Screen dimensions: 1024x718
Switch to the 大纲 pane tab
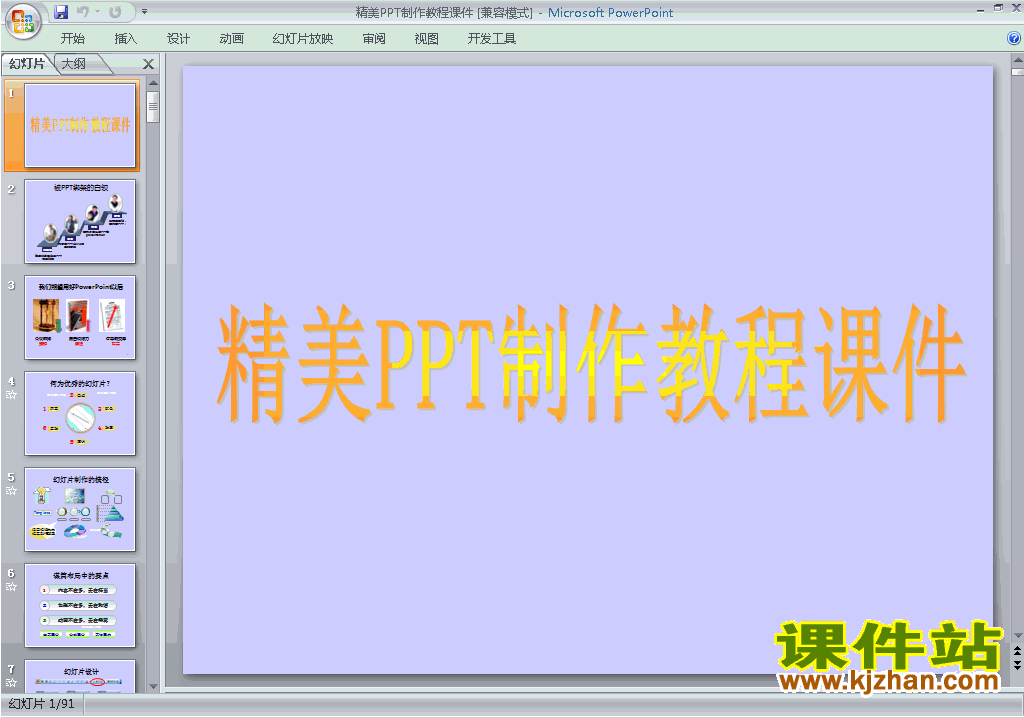[x=74, y=63]
